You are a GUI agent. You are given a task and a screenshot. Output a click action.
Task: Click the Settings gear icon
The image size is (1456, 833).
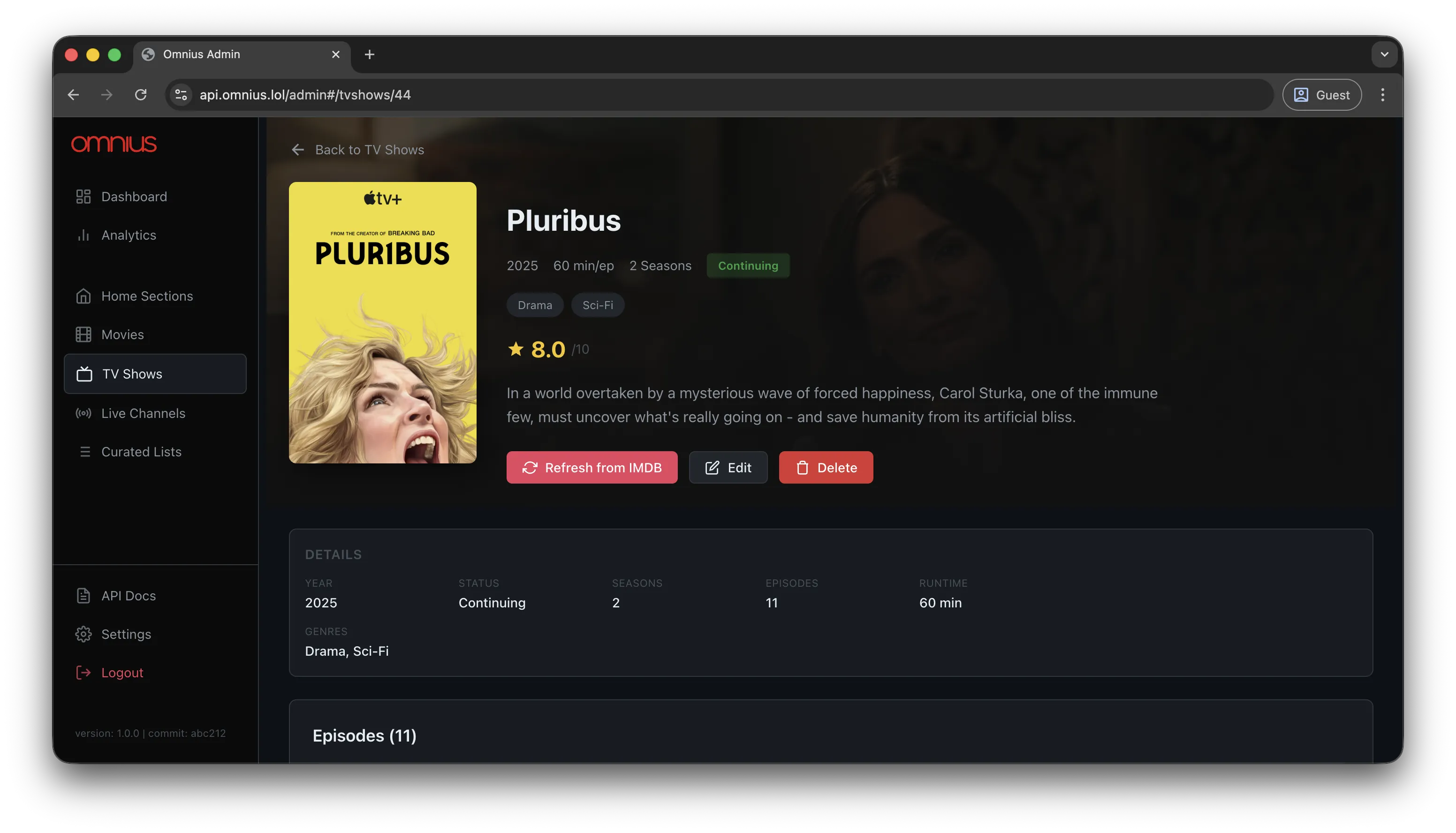point(83,635)
